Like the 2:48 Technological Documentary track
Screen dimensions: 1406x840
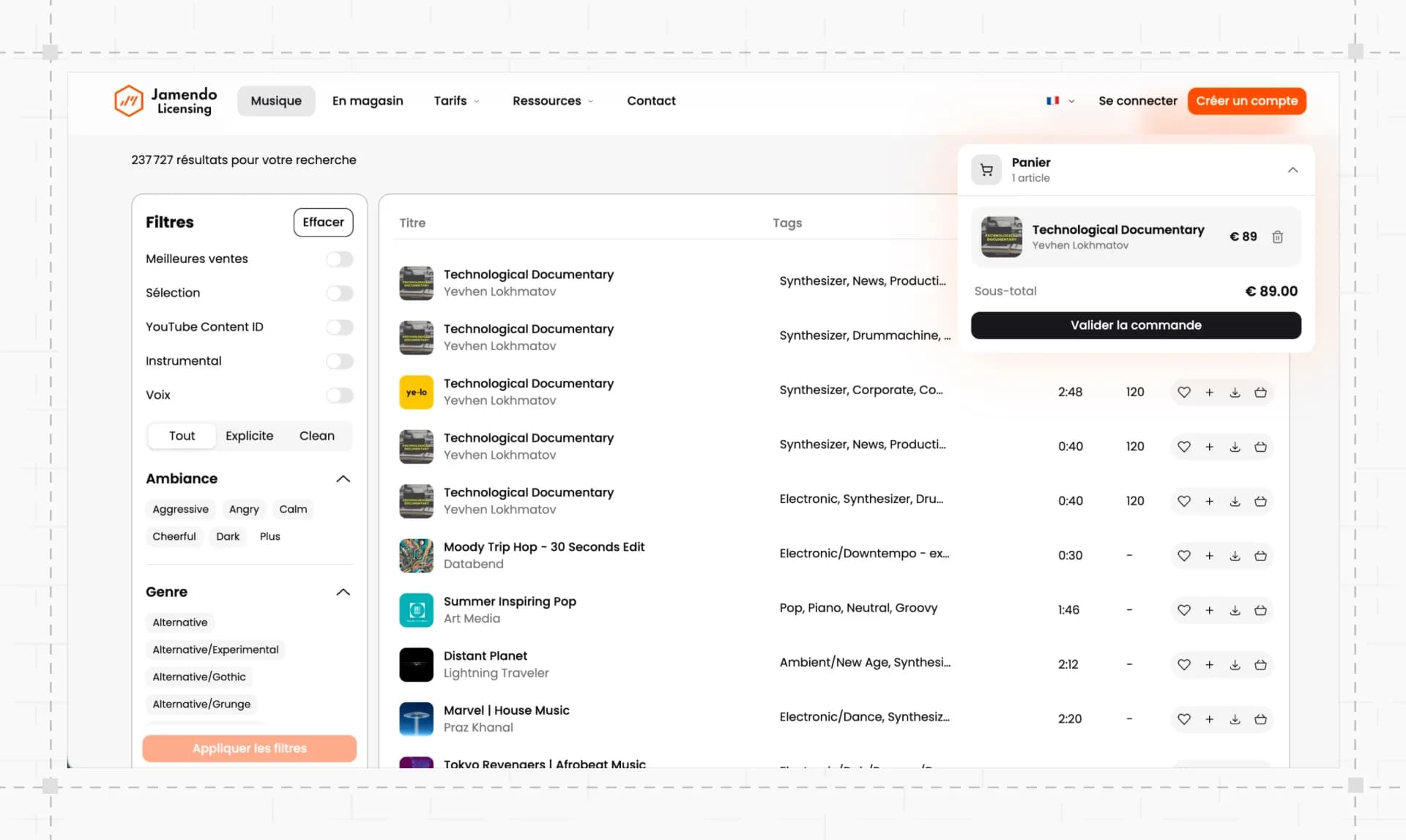1184,392
